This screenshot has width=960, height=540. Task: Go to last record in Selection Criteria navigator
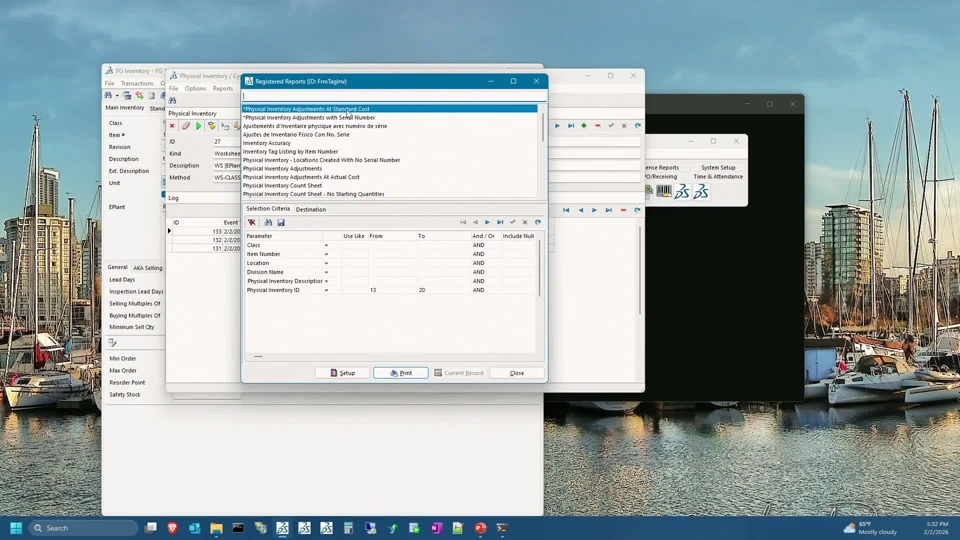[500, 222]
